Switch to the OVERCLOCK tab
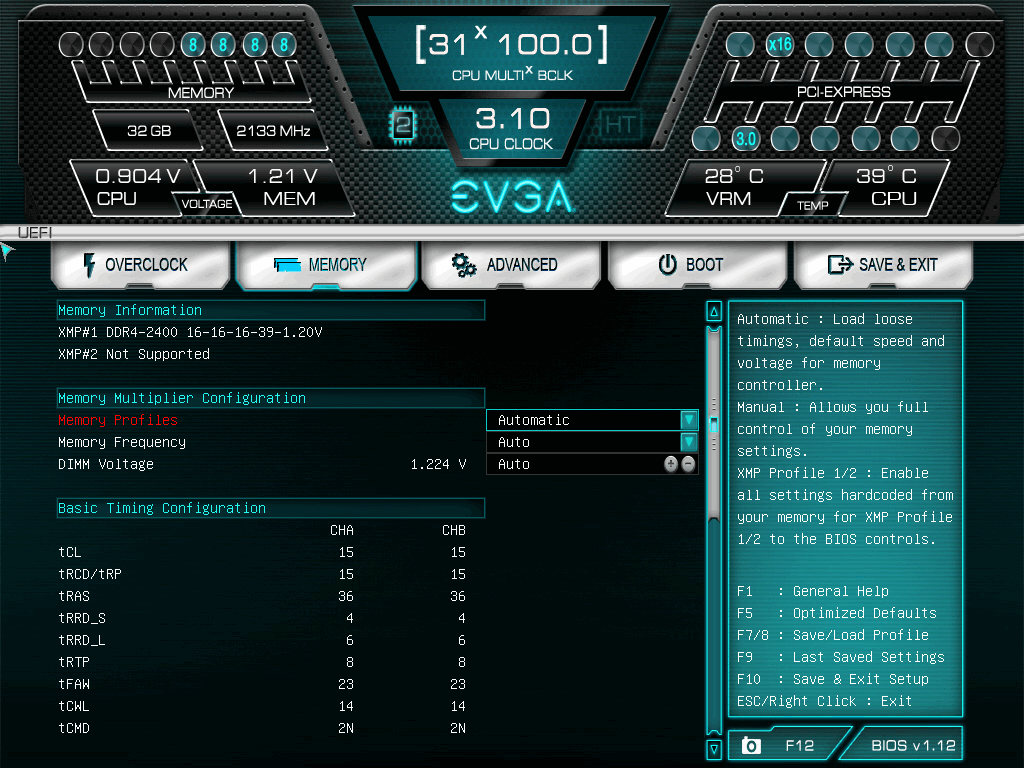1024x768 pixels. pos(140,265)
